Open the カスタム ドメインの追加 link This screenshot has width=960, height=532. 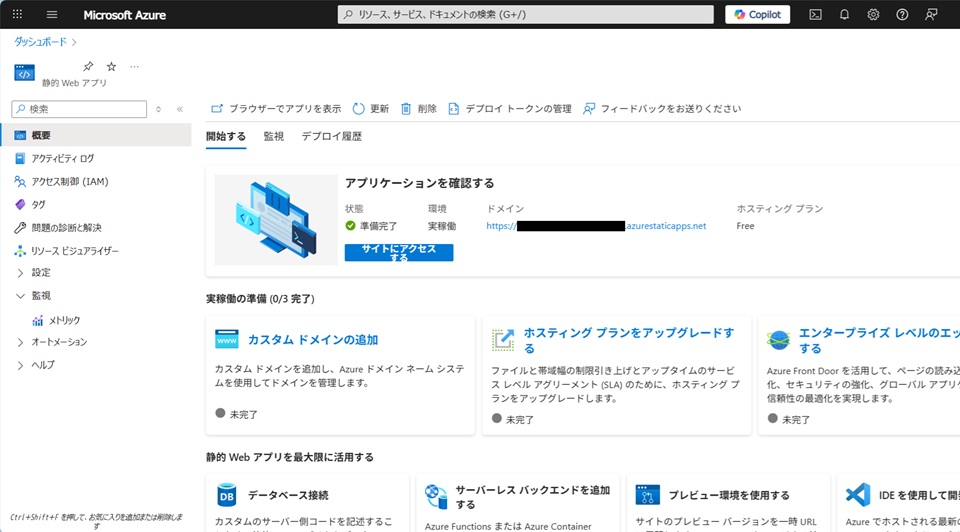point(312,340)
